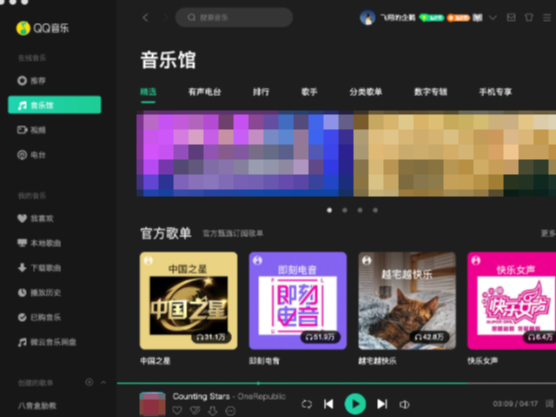
Task: Open the mail inbox icon in header
Action: pyautogui.click(x=511, y=17)
